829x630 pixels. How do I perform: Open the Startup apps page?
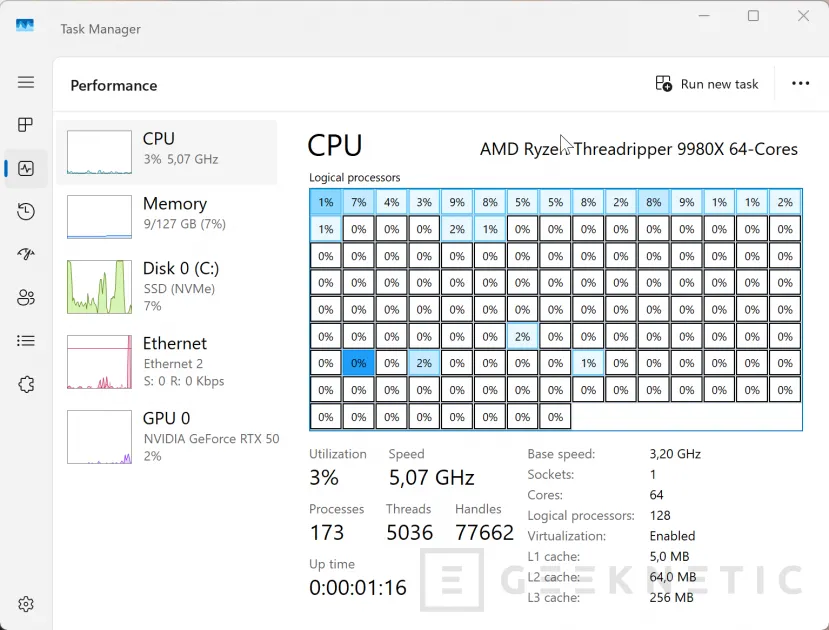pyautogui.click(x=25, y=254)
